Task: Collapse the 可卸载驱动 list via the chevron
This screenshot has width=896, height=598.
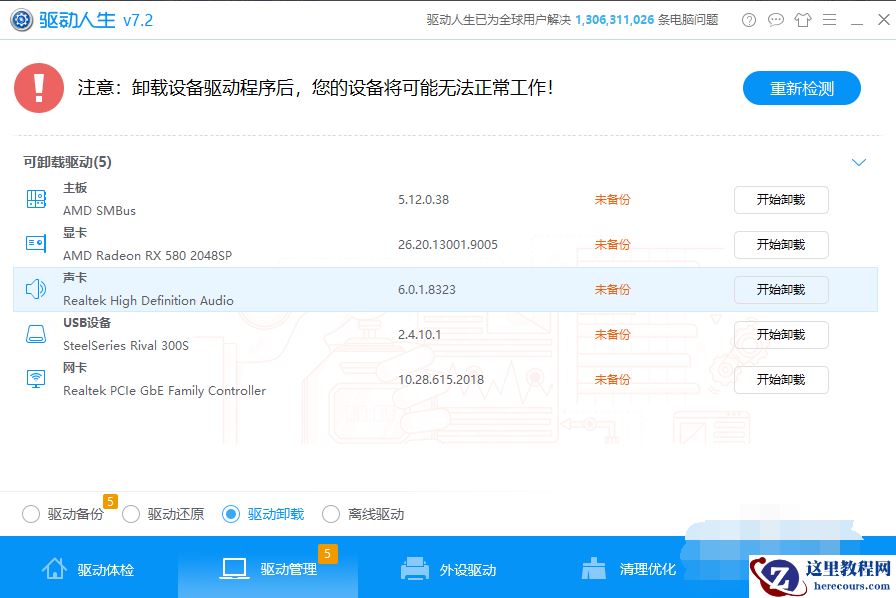Action: click(x=858, y=161)
